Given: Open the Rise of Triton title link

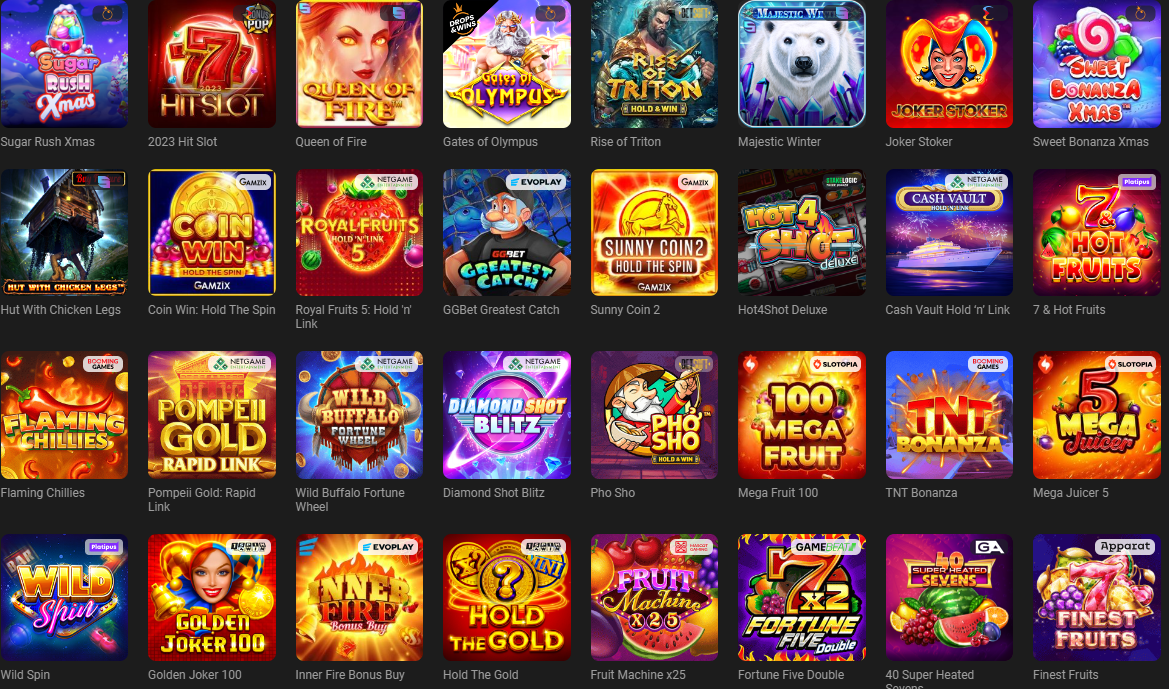Looking at the screenshot, I should [x=626, y=142].
